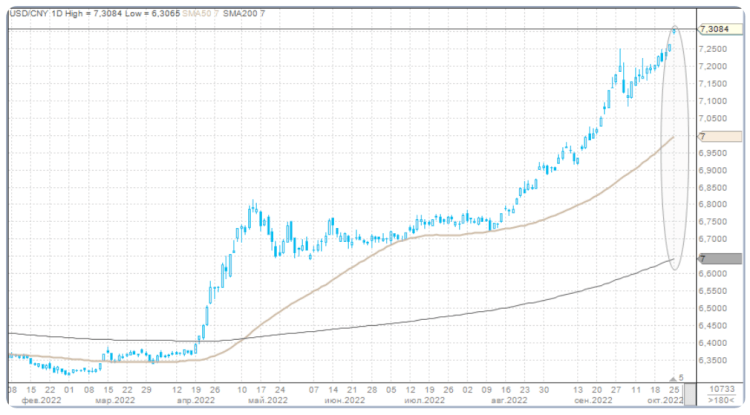Click the 7,0500 level on price axis
The image size is (750, 415).
tap(716, 118)
